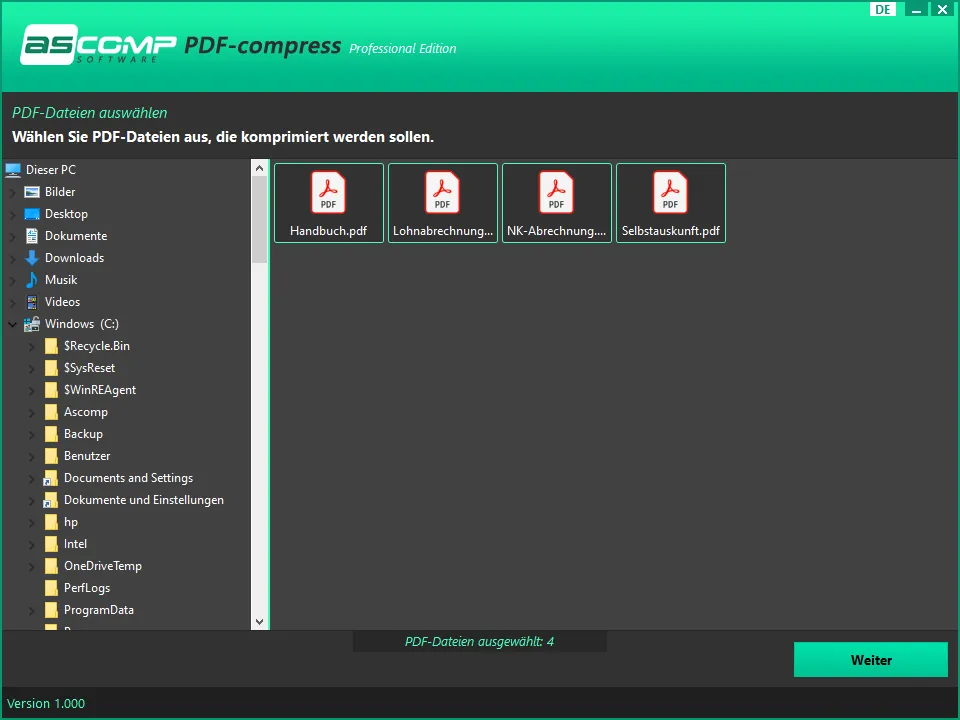Click the Desktop folder icon
The width and height of the screenshot is (960, 720).
[x=32, y=214]
